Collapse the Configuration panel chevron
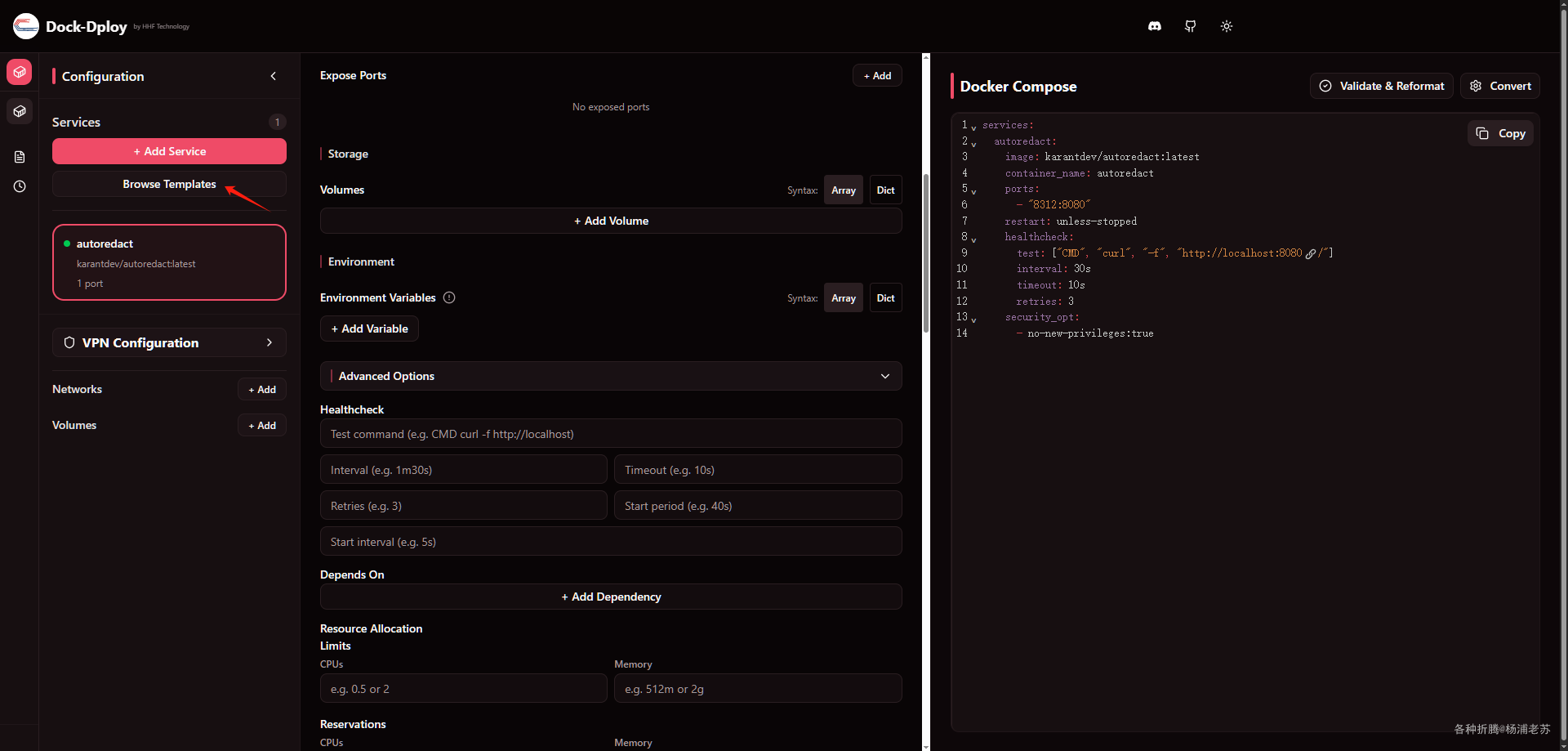 (274, 76)
